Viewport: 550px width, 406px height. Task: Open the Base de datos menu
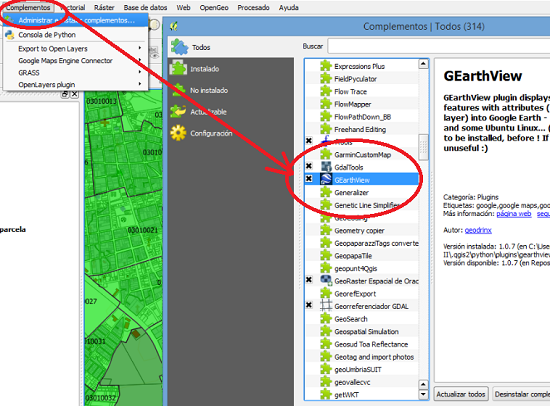coord(145,7)
